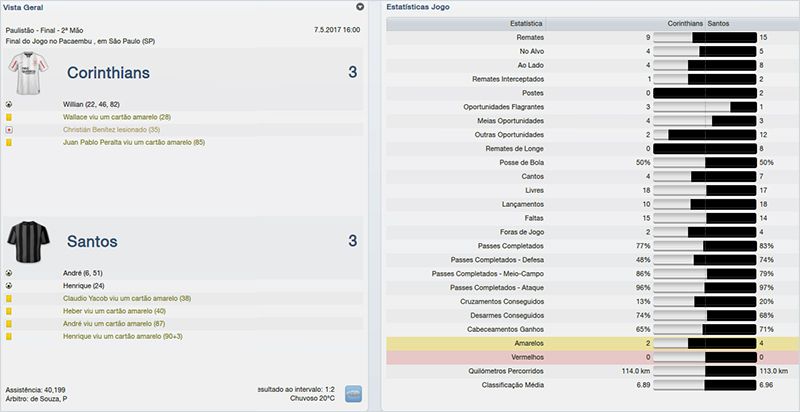Click the injury icon beside Christián Benítez
Viewport: 800px width, 412px height.
coord(8,130)
